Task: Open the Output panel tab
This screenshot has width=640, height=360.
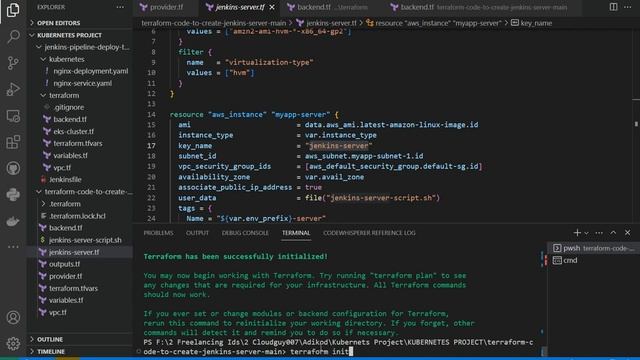Action: [198, 233]
